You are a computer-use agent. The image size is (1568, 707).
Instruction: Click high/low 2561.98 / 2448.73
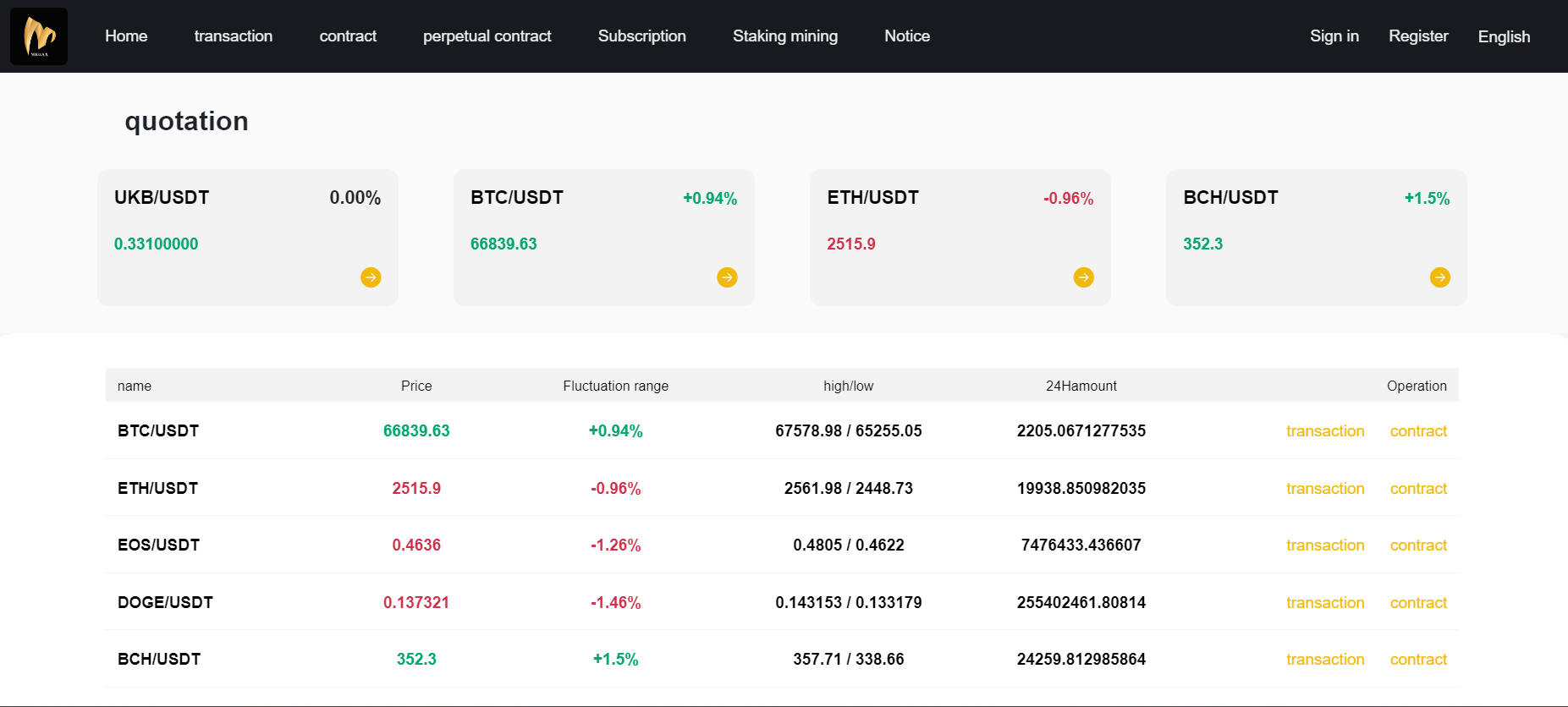tap(849, 488)
